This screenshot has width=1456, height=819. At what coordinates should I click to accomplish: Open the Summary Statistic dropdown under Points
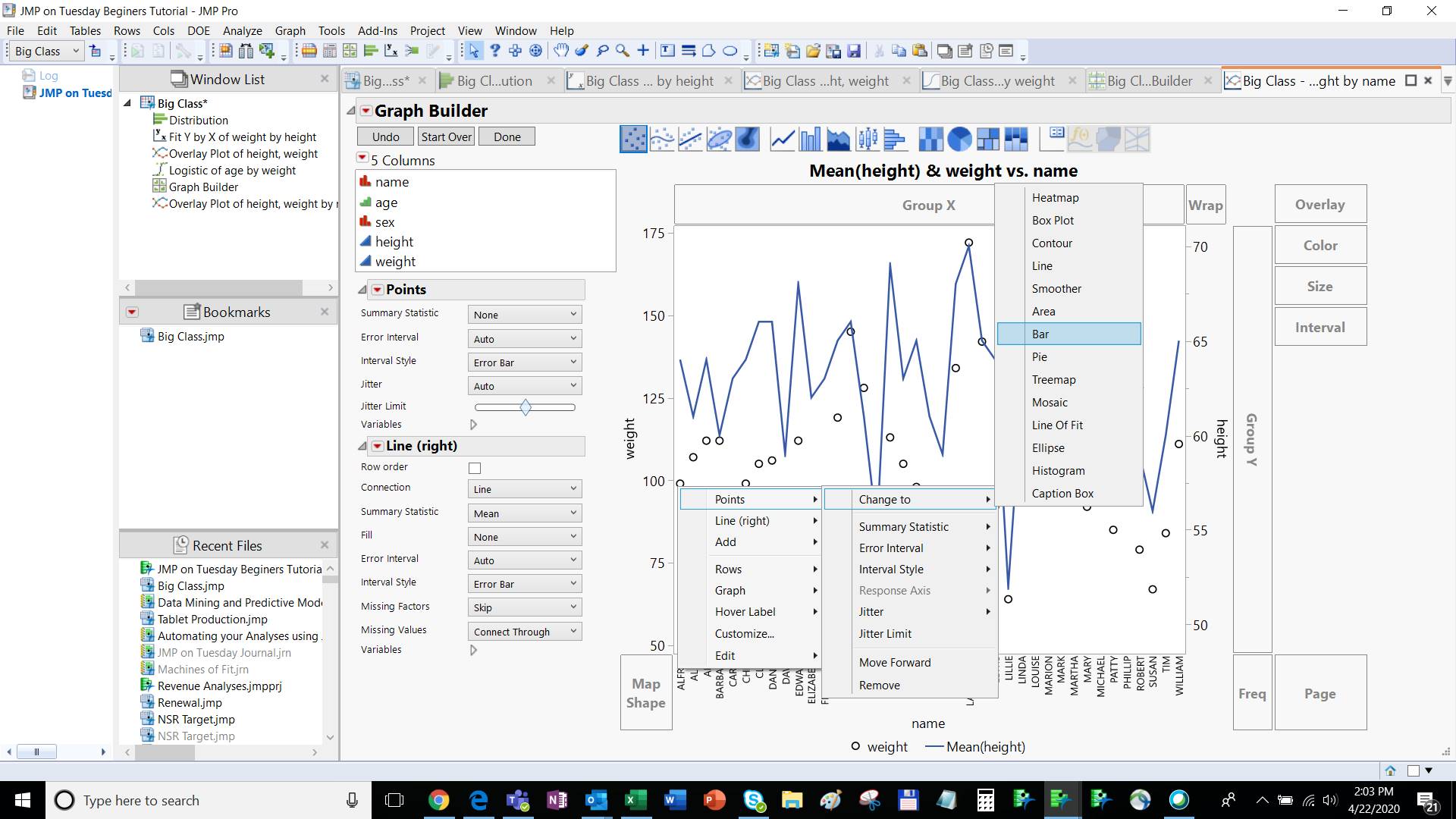coord(524,314)
